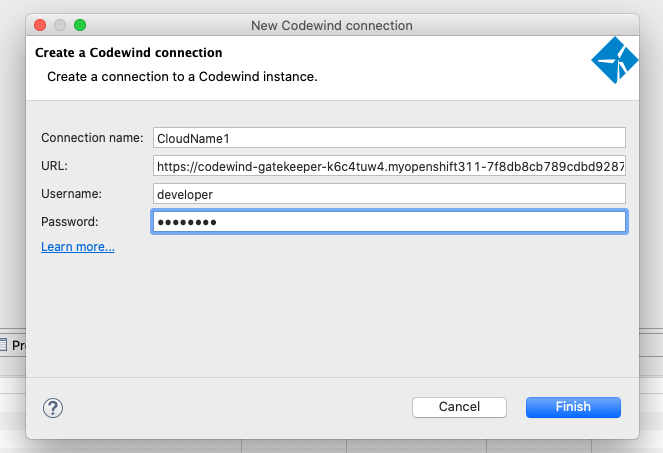Close the New Codewind connection dialog

pos(40,25)
